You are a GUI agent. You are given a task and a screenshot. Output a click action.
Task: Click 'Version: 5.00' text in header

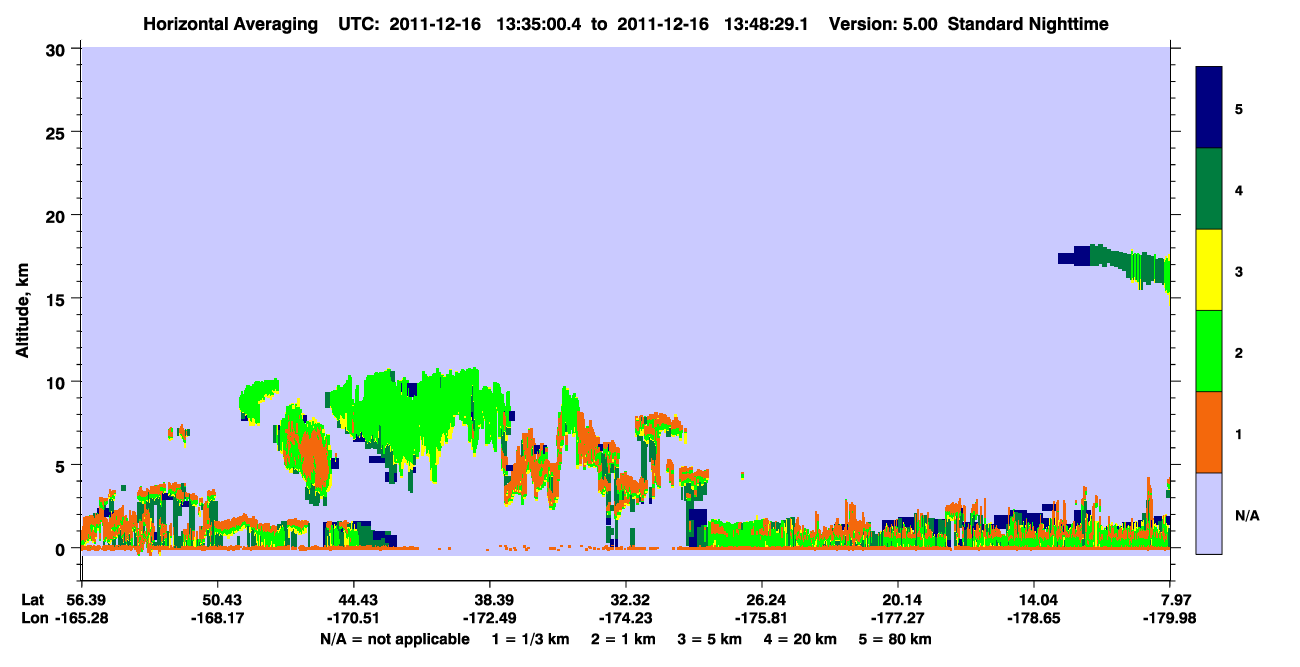click(x=884, y=23)
